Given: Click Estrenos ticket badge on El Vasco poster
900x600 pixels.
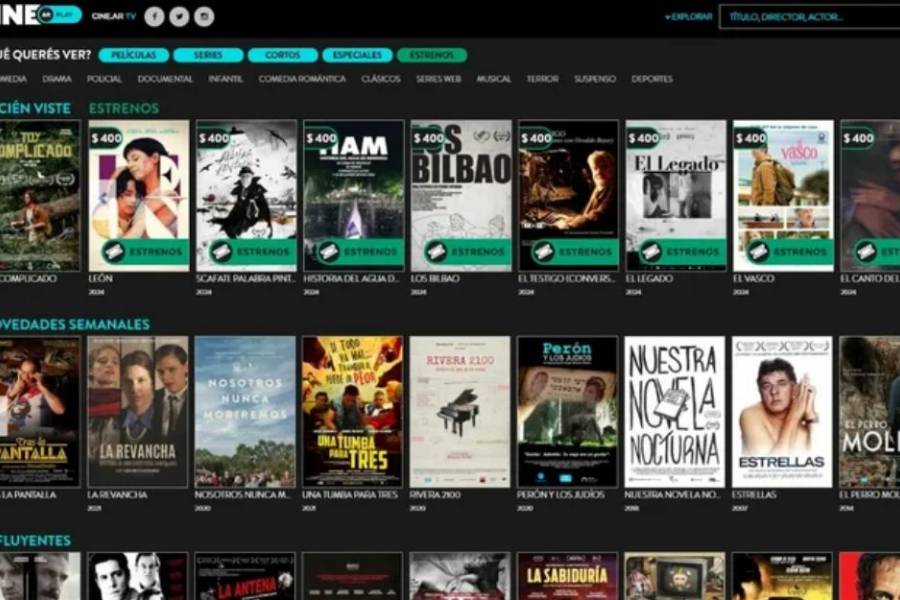Looking at the screenshot, I should [790, 251].
